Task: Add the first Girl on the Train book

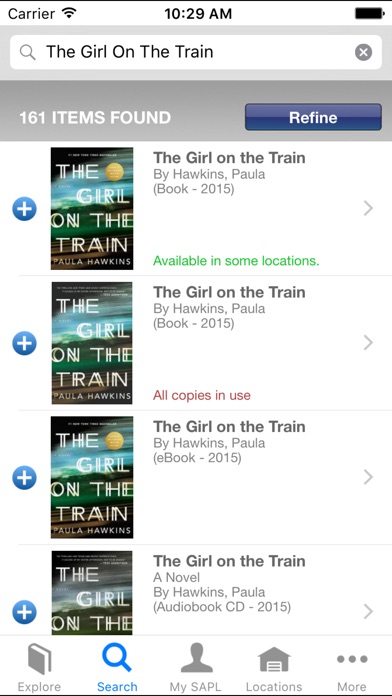Action: pos(24,209)
